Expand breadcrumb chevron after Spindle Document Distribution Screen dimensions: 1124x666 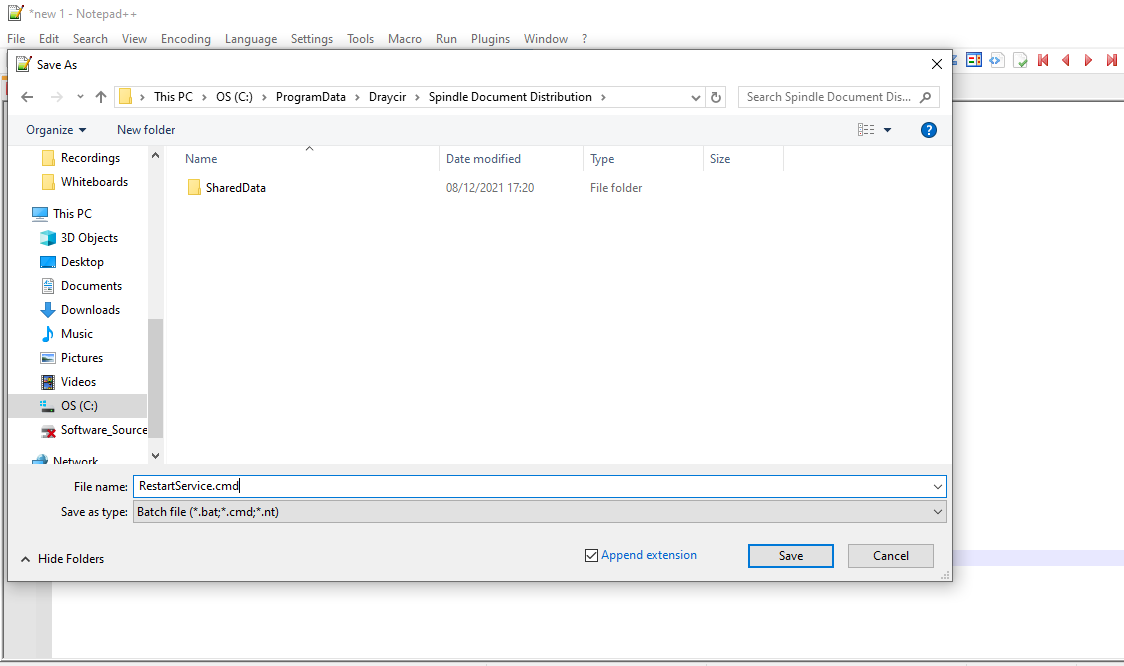pos(603,97)
